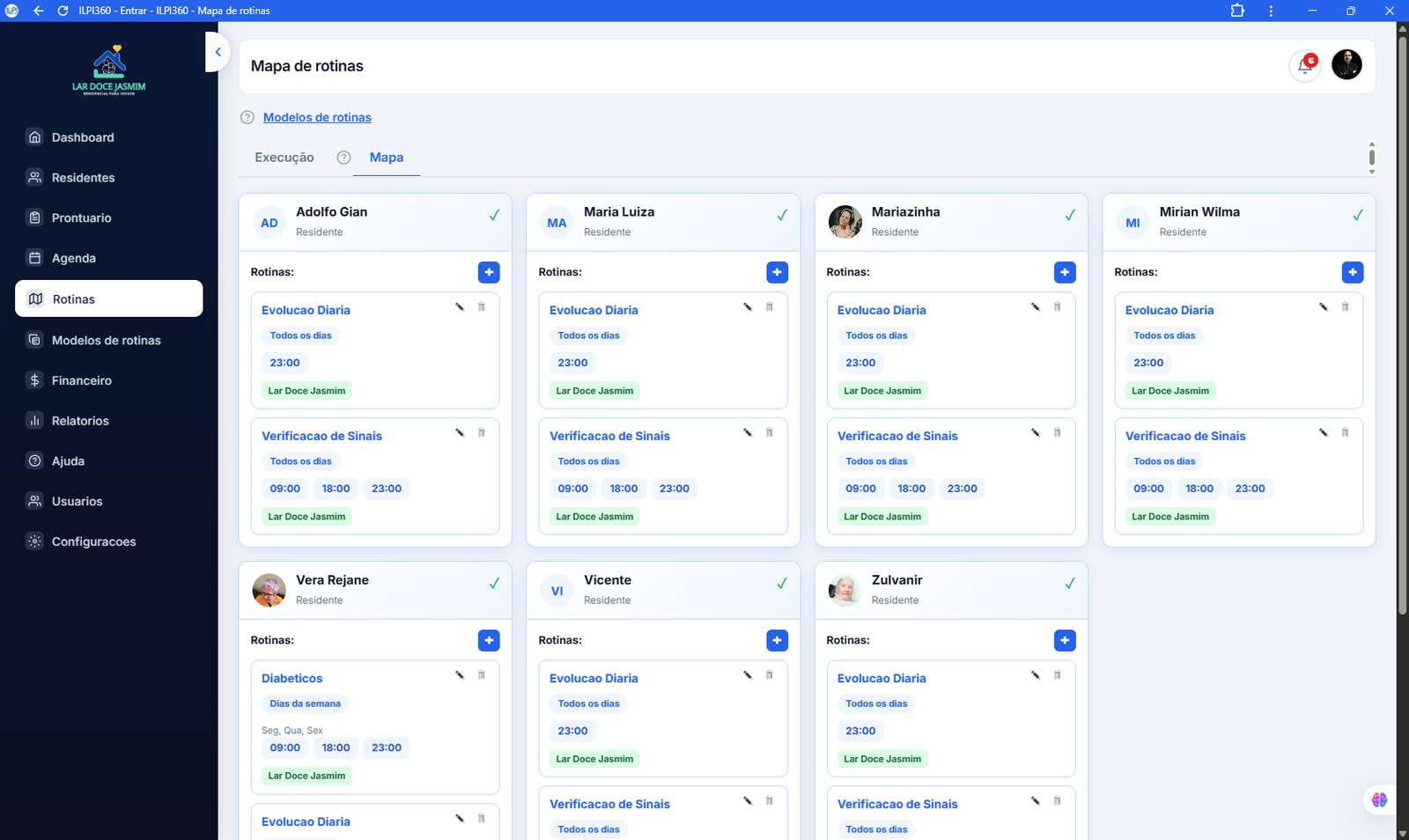Add a routine for Maria Luiza
Screen dimensions: 1409x840
point(777,272)
